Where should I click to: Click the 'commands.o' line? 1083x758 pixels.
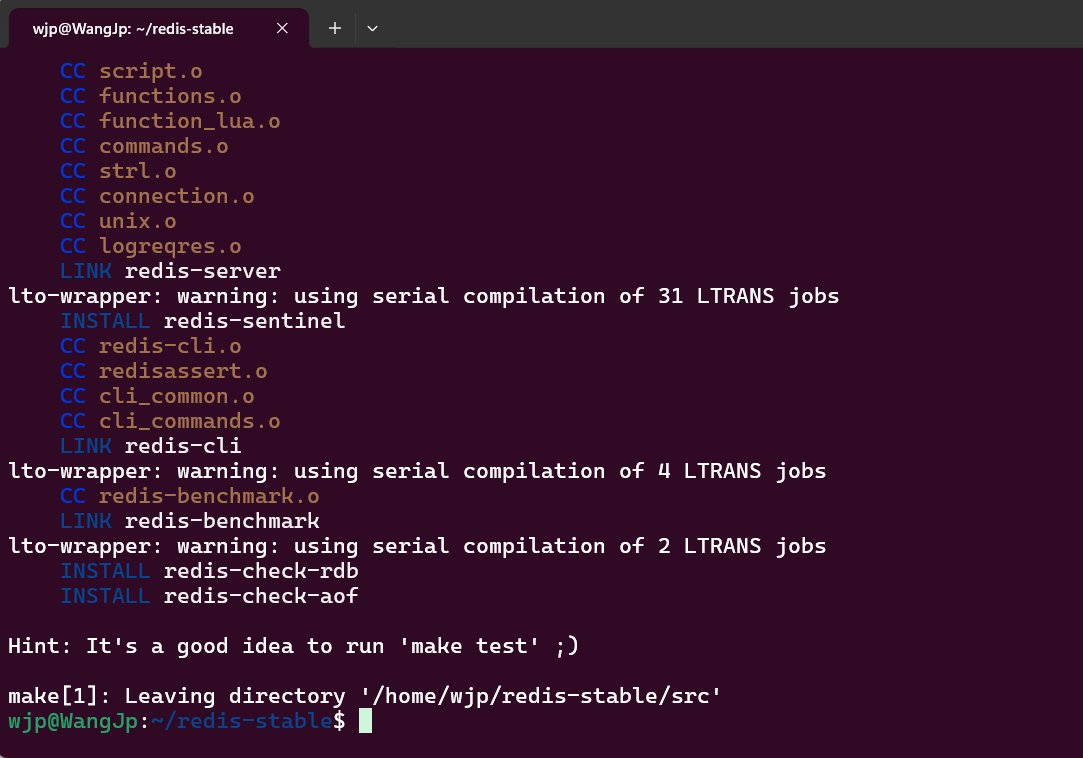coord(144,146)
